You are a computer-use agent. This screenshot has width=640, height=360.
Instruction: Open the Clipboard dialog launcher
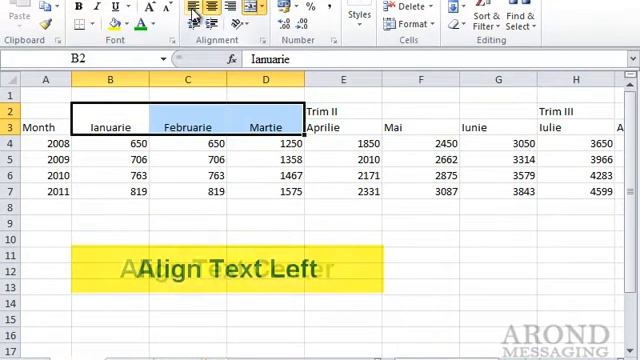point(58,40)
